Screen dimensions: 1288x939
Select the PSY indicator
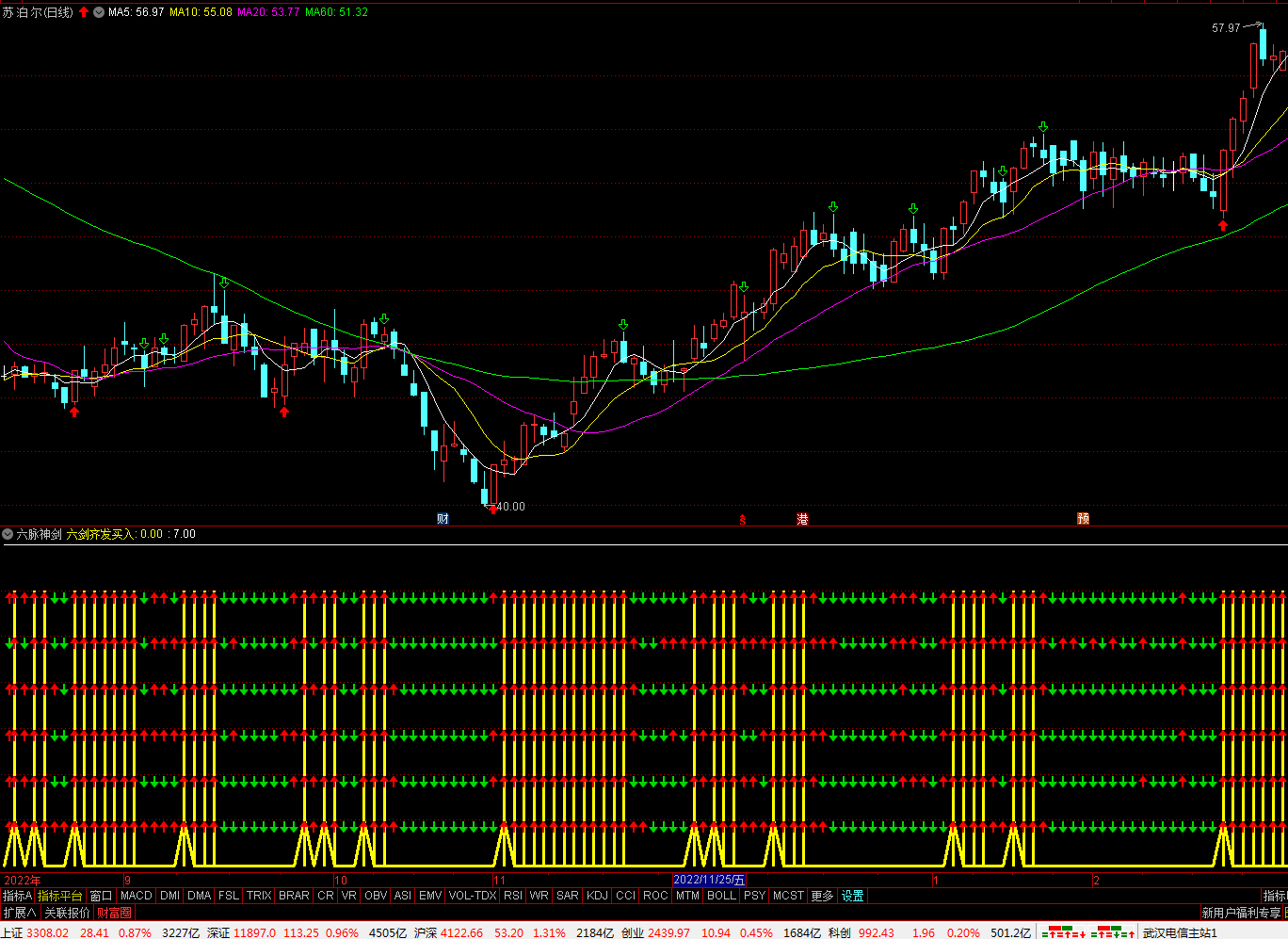(754, 896)
